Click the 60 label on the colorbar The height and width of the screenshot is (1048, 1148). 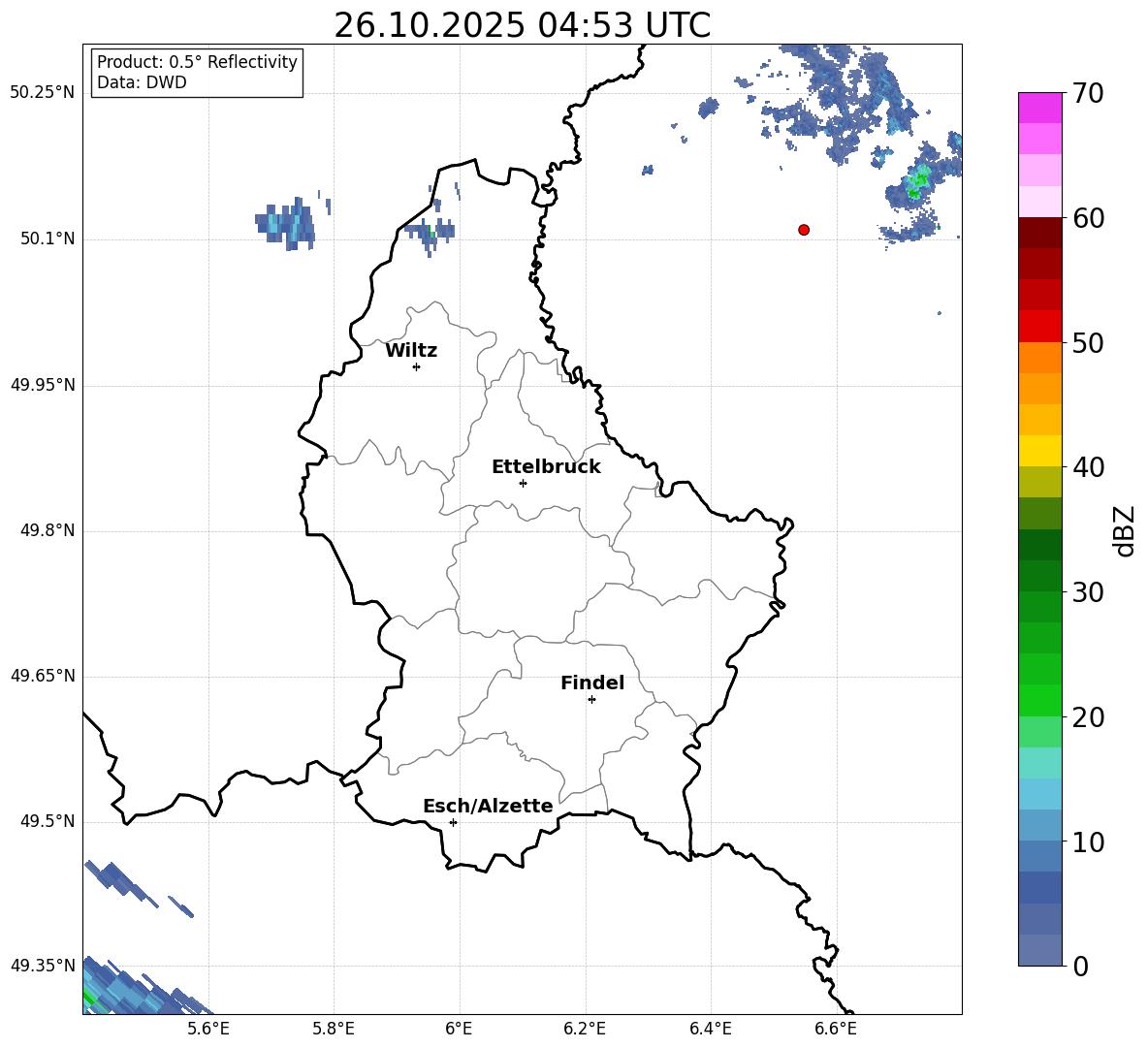click(1088, 218)
